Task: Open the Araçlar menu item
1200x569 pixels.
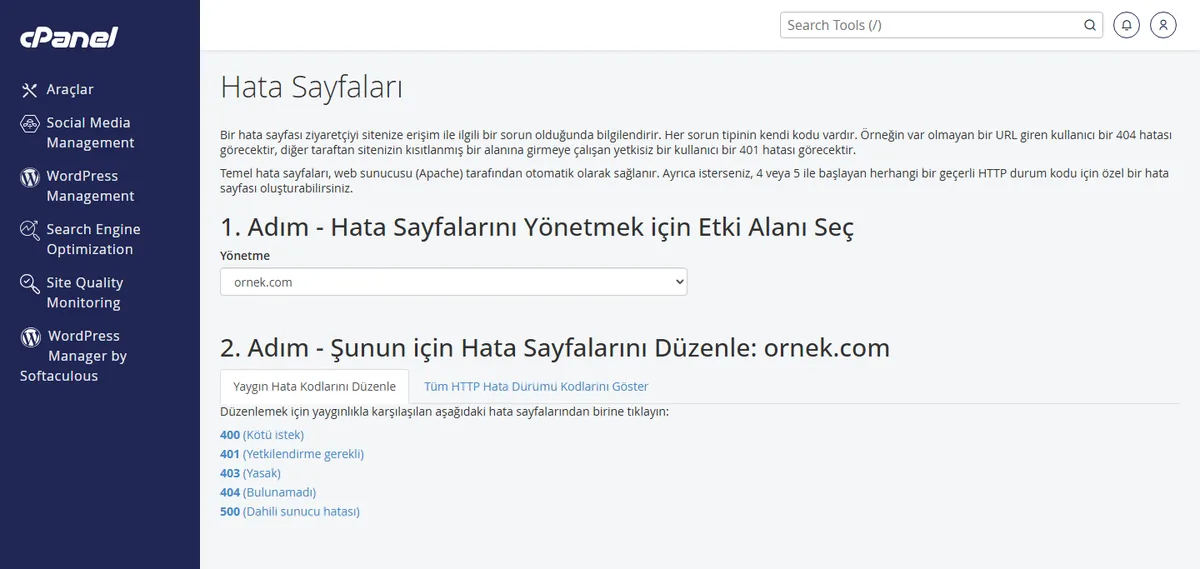Action: pyautogui.click(x=70, y=90)
